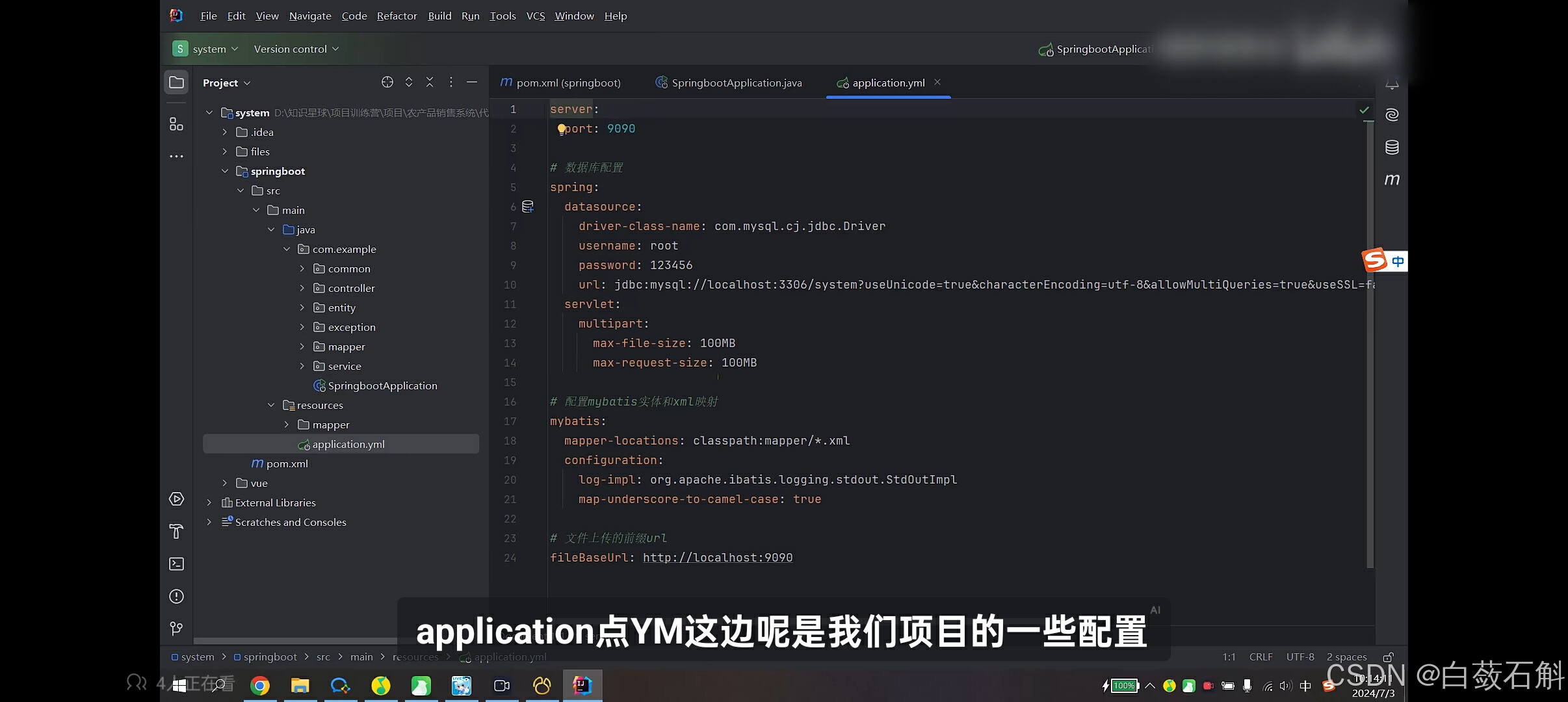Viewport: 1568px width, 702px height.
Task: Open the Terminal tool window icon
Action: click(x=176, y=564)
